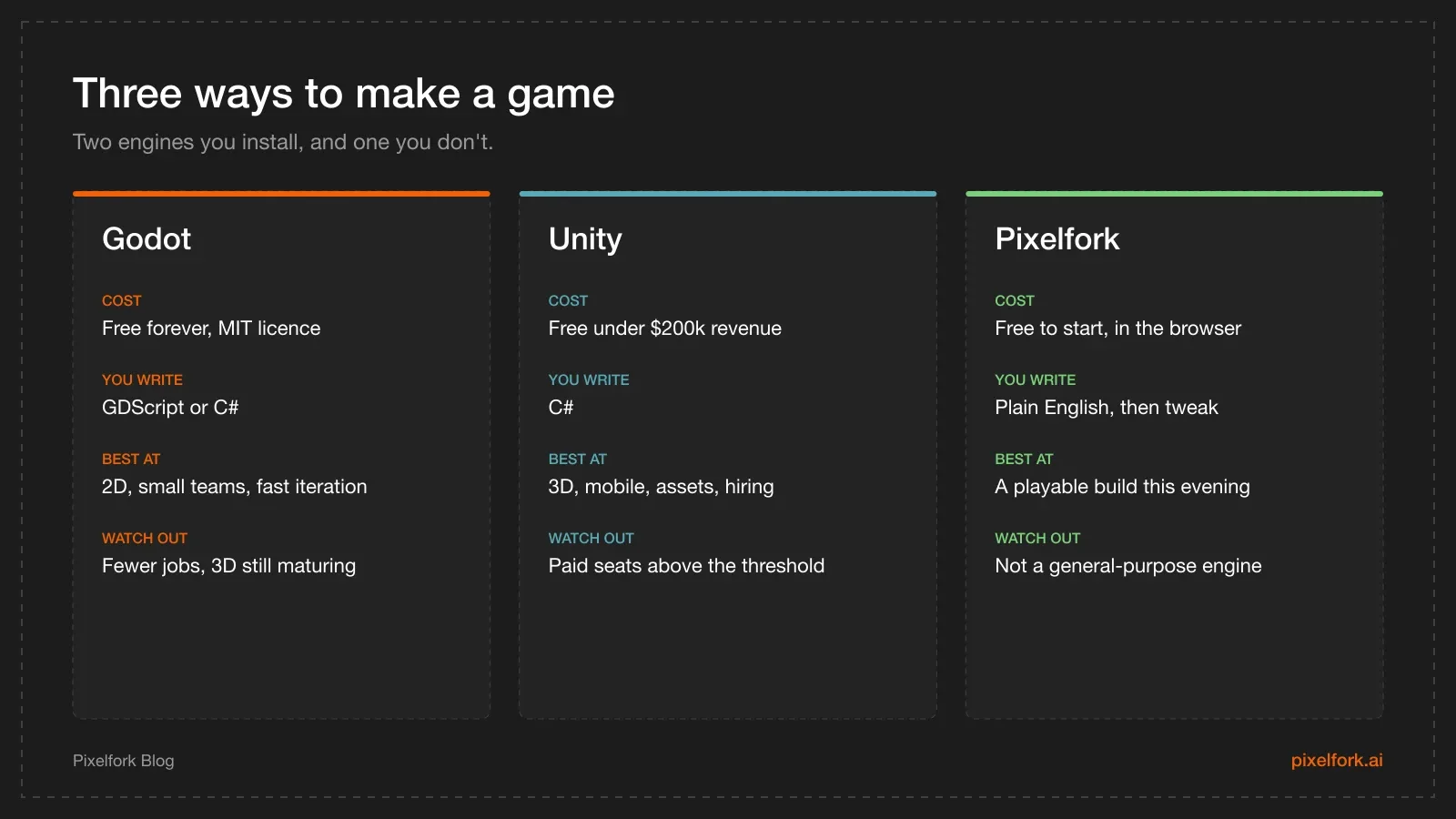Click the 'C#' value in Unity card
The image size is (1456, 819).
561,408
